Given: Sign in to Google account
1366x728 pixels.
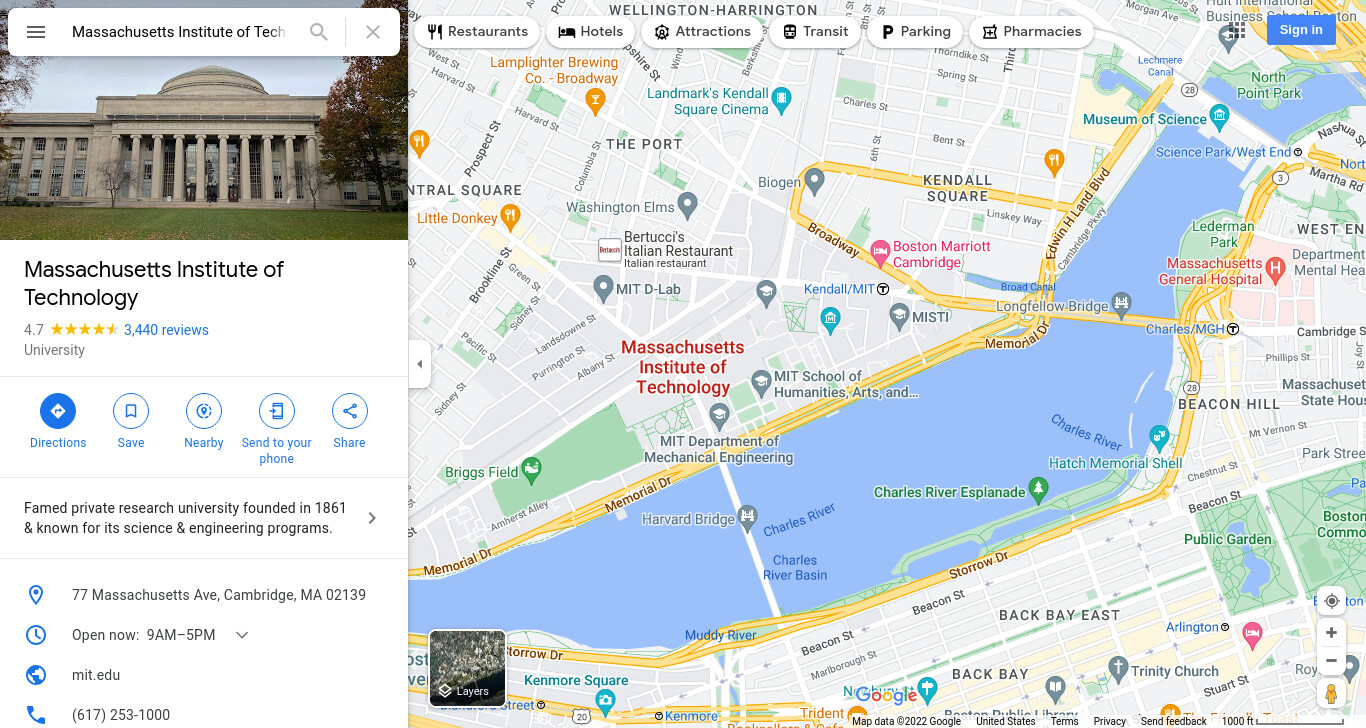Looking at the screenshot, I should [1301, 30].
